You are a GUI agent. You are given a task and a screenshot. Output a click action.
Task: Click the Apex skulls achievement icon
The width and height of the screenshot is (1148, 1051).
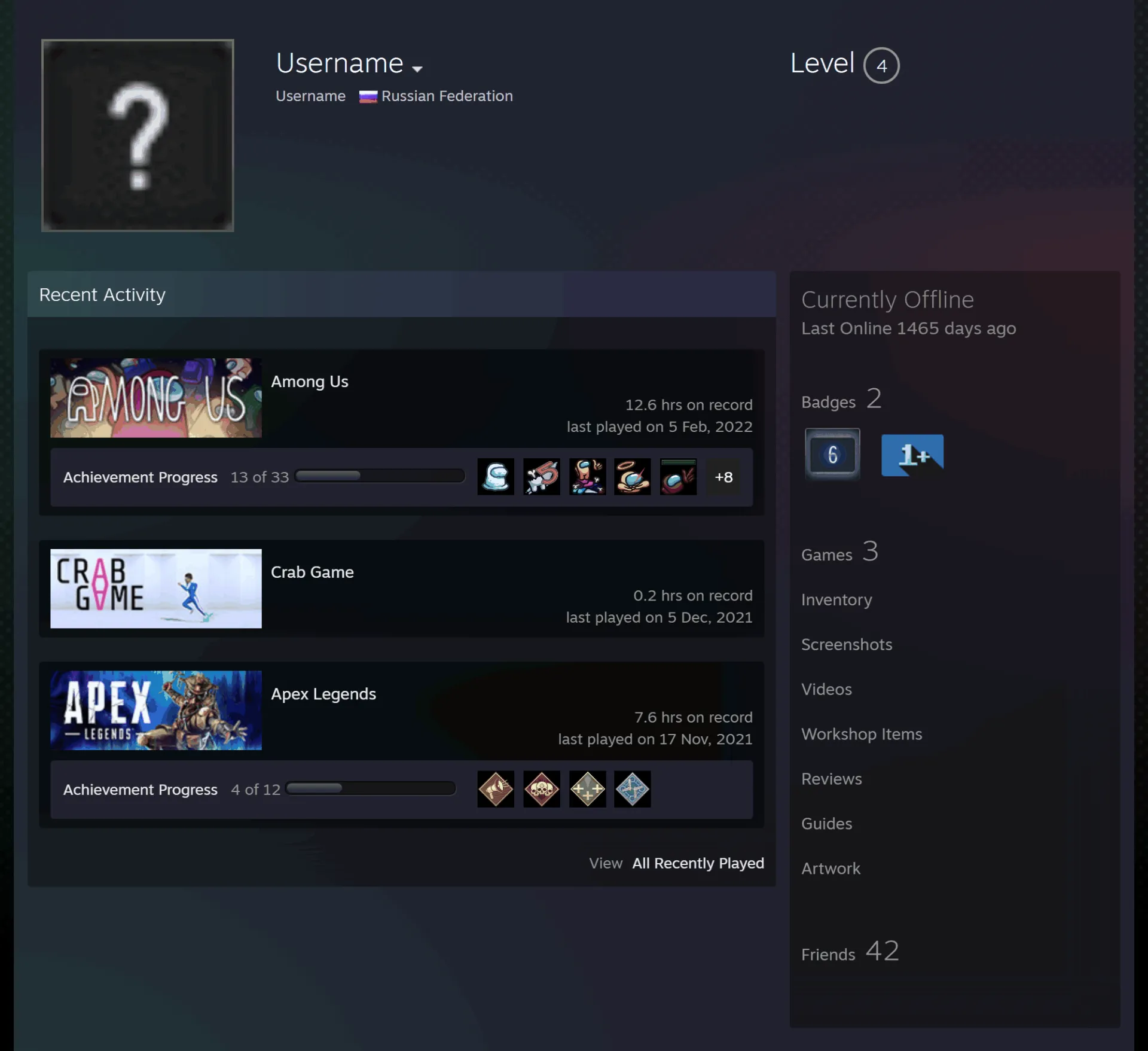542,789
